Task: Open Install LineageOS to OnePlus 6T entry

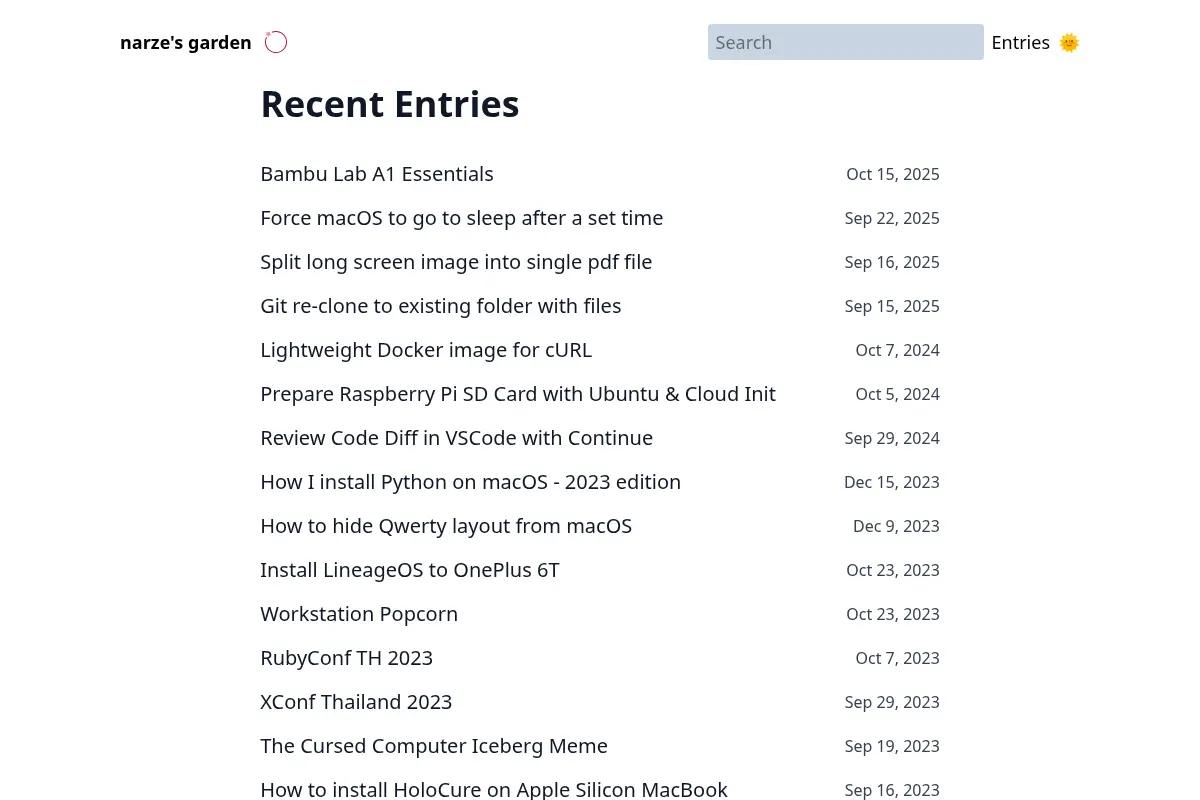Action: 410,570
